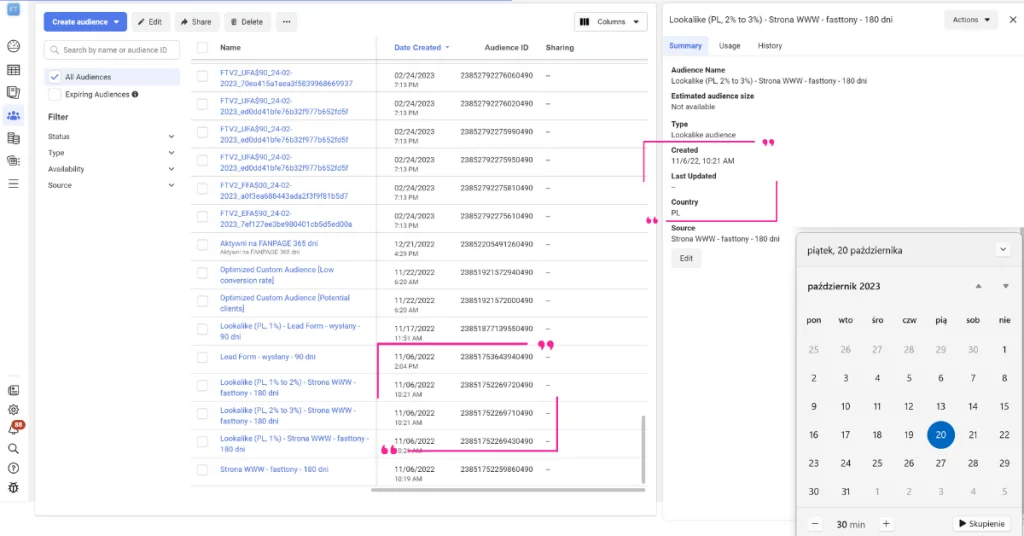Open the help question mark icon
The width and height of the screenshot is (1024, 536).
pos(13,468)
